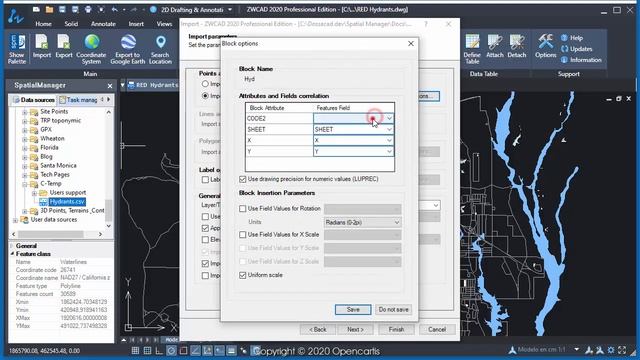The image size is (640, 360).
Task: Open the Coordinate System tool
Action: click(x=91, y=49)
